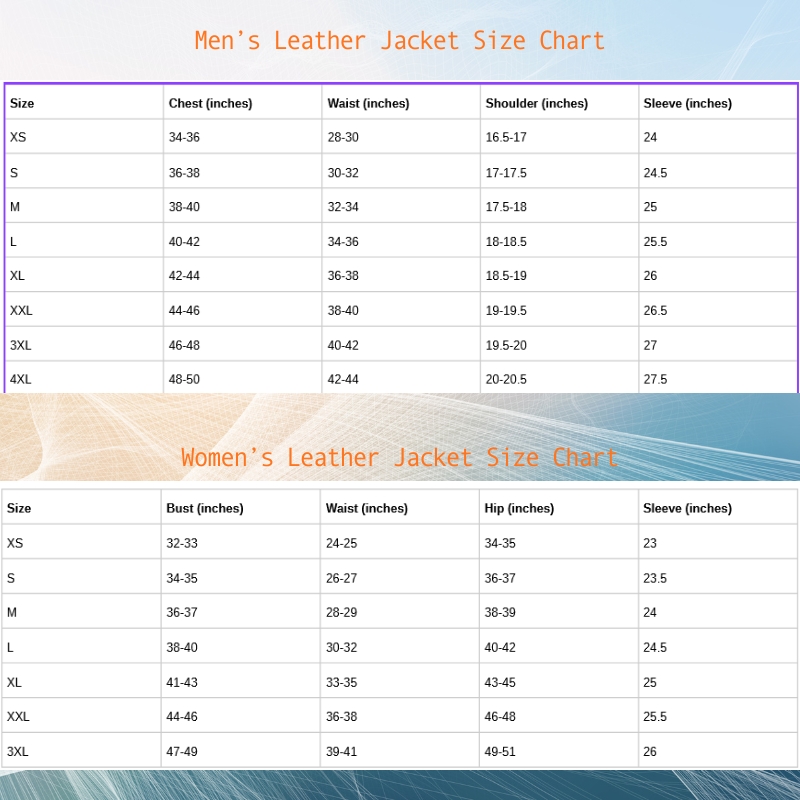Screen dimensions: 800x800
Task: Click women's bust value 32-33
Action: coord(182,543)
